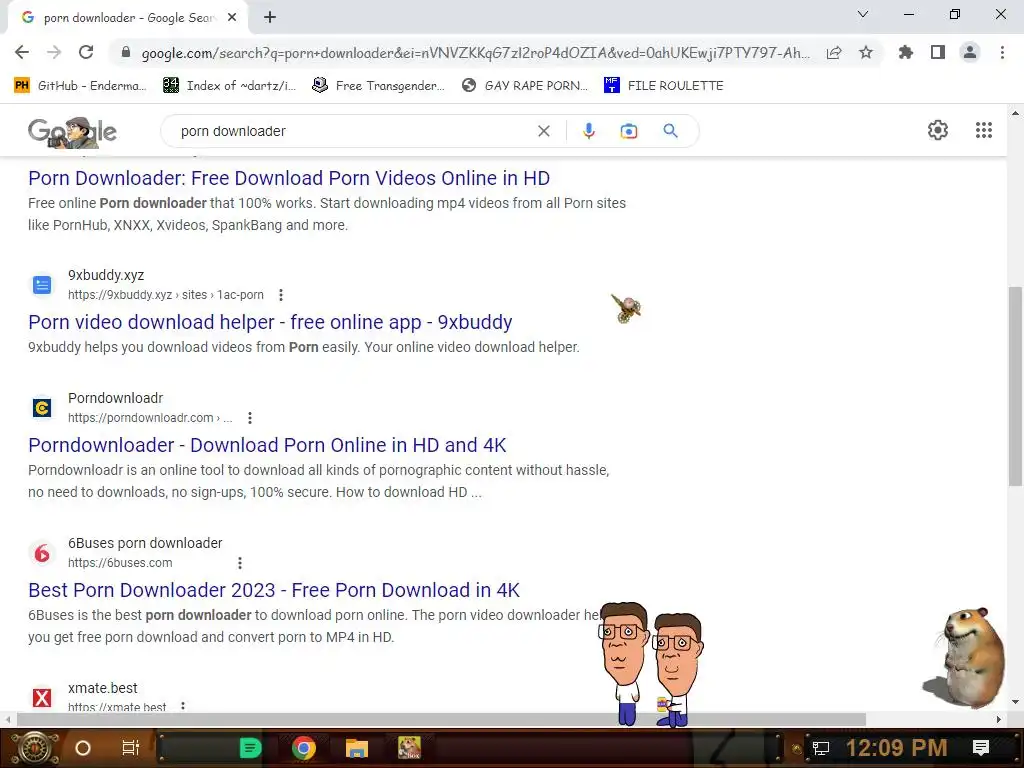
Task: Open Task View from the taskbar
Action: click(131, 748)
